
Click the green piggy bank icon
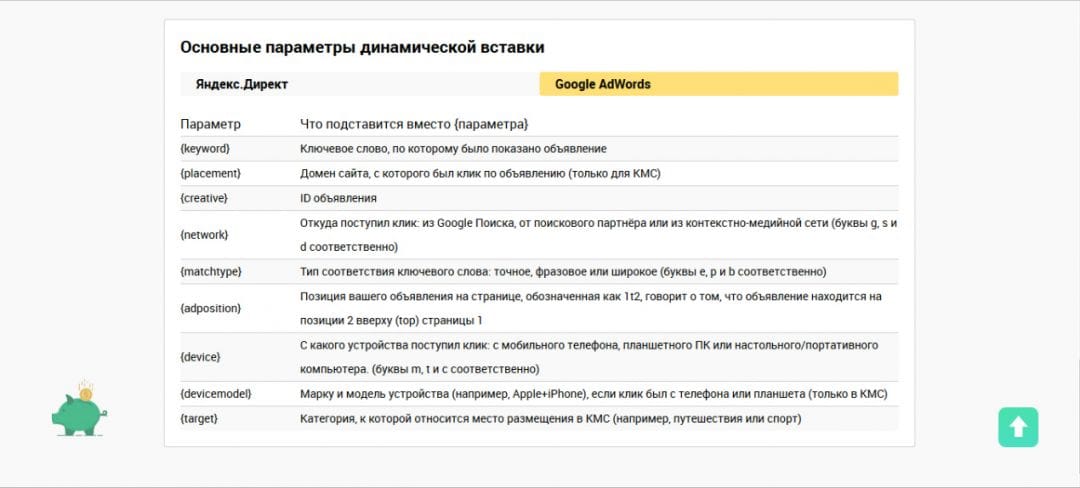pyautogui.click(x=79, y=408)
